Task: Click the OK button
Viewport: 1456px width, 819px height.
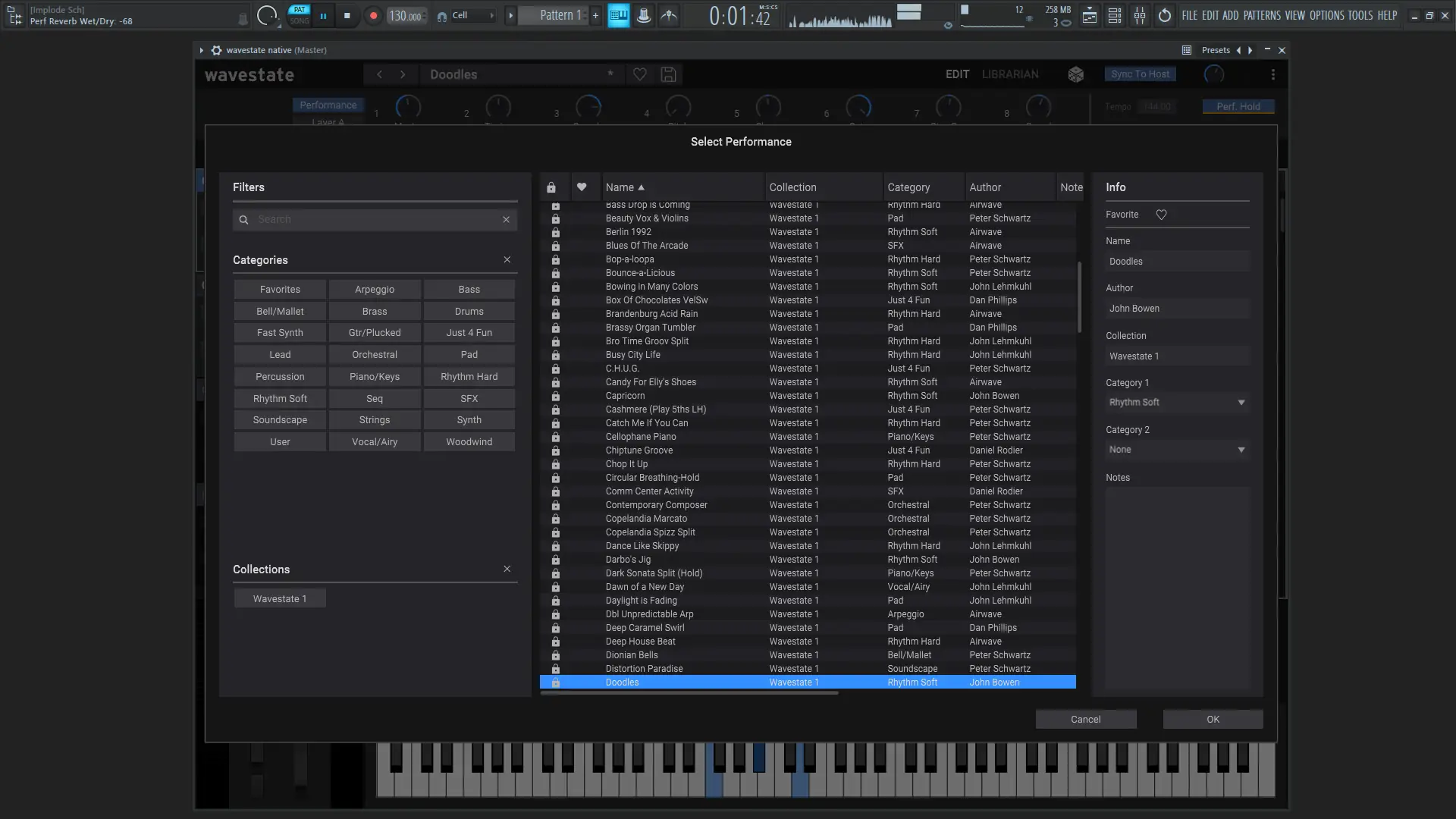Action: 1213,720
